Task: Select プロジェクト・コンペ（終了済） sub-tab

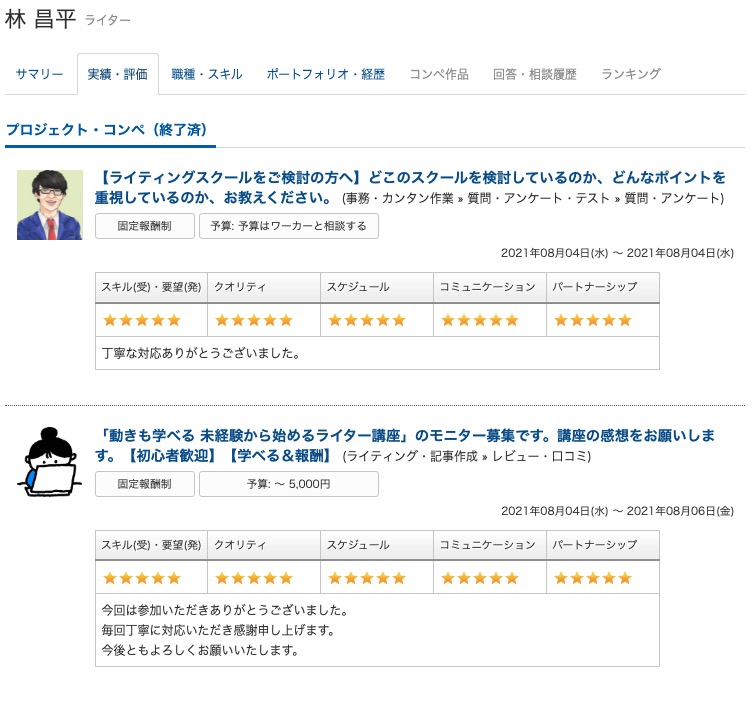Action: click(x=110, y=130)
